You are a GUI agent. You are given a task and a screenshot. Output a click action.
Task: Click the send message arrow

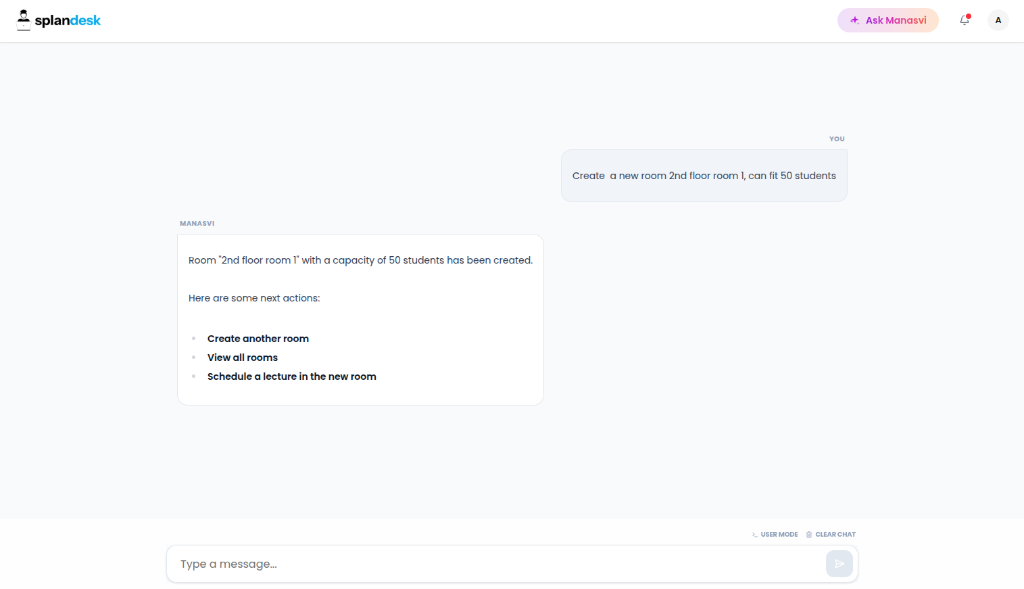click(x=839, y=564)
